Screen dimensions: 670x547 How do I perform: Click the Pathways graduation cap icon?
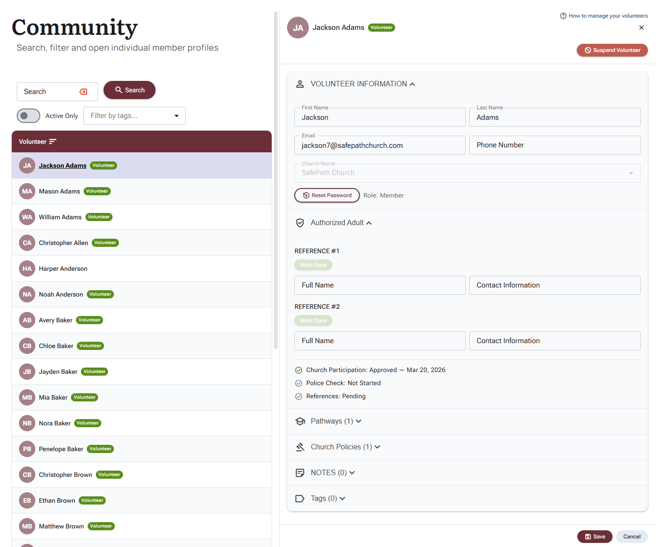(x=300, y=421)
